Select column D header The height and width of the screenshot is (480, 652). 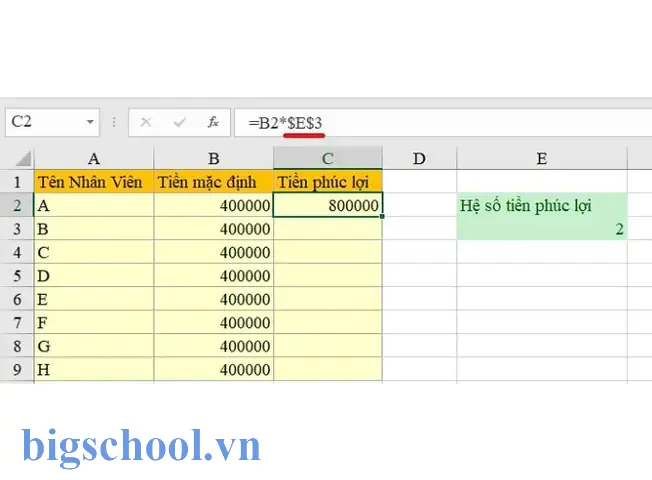[x=419, y=158]
